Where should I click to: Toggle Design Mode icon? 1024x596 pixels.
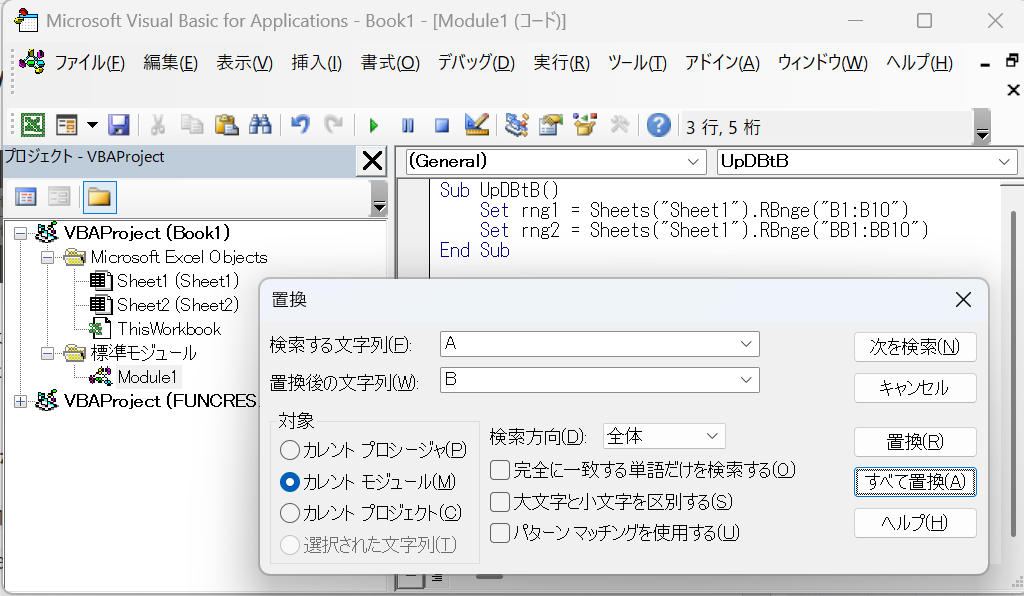[477, 124]
